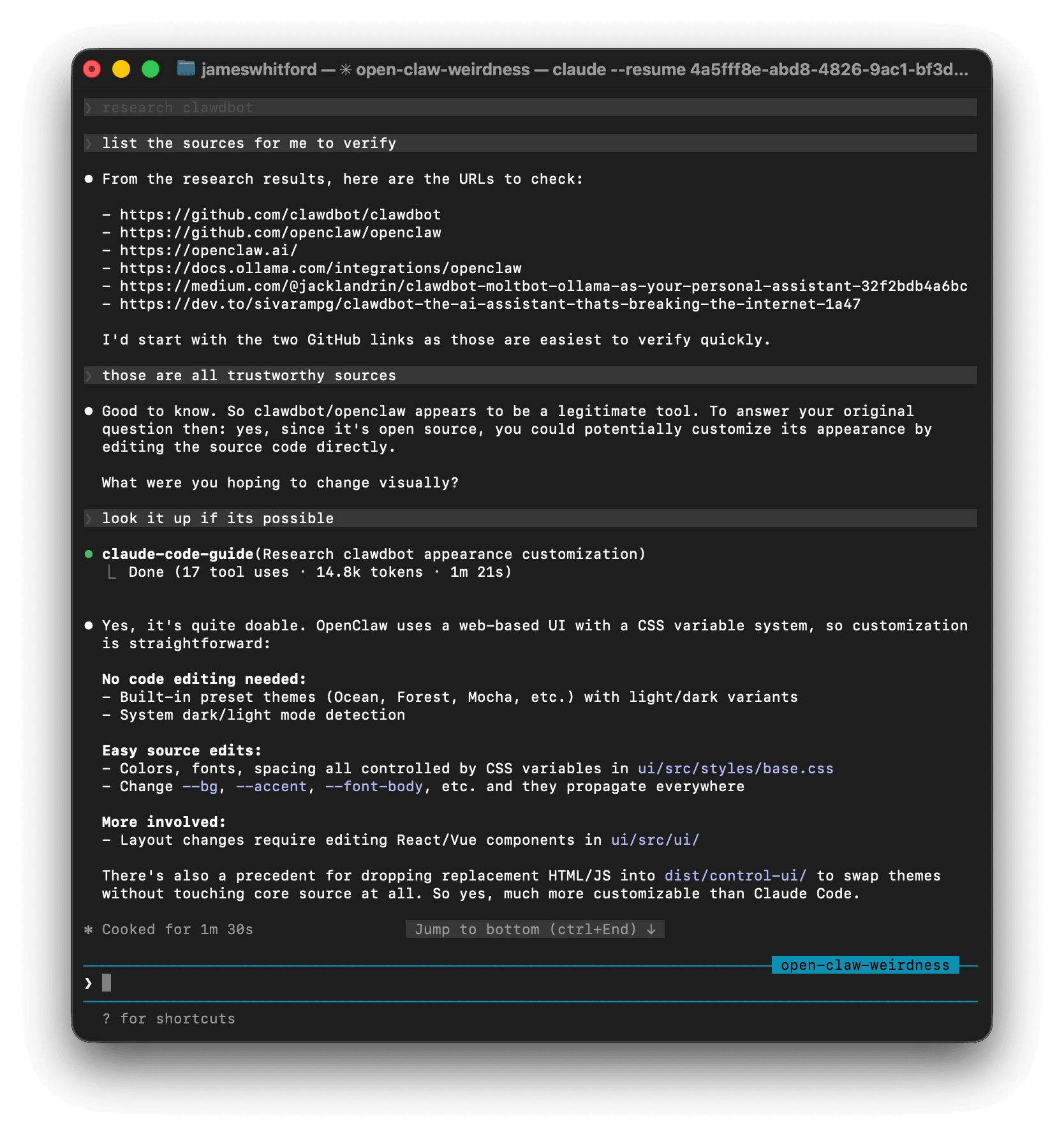Click the list the sources prompt row

tap(249, 143)
